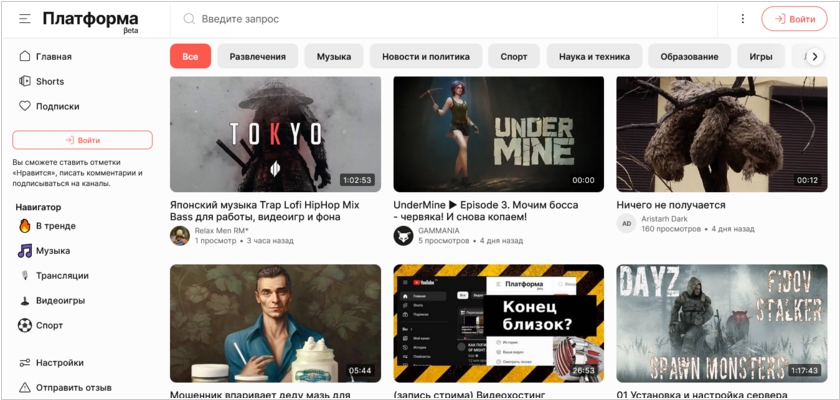Select the Новости и политика chip
Image resolution: width=840 pixels, height=400 pixels.
(x=426, y=56)
